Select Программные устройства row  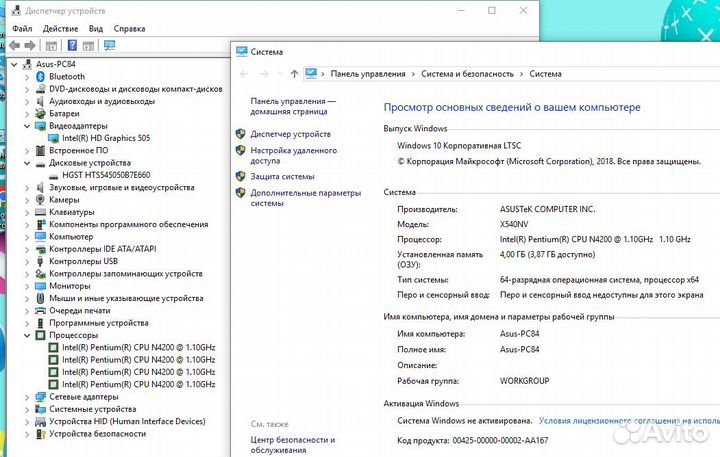(99, 323)
